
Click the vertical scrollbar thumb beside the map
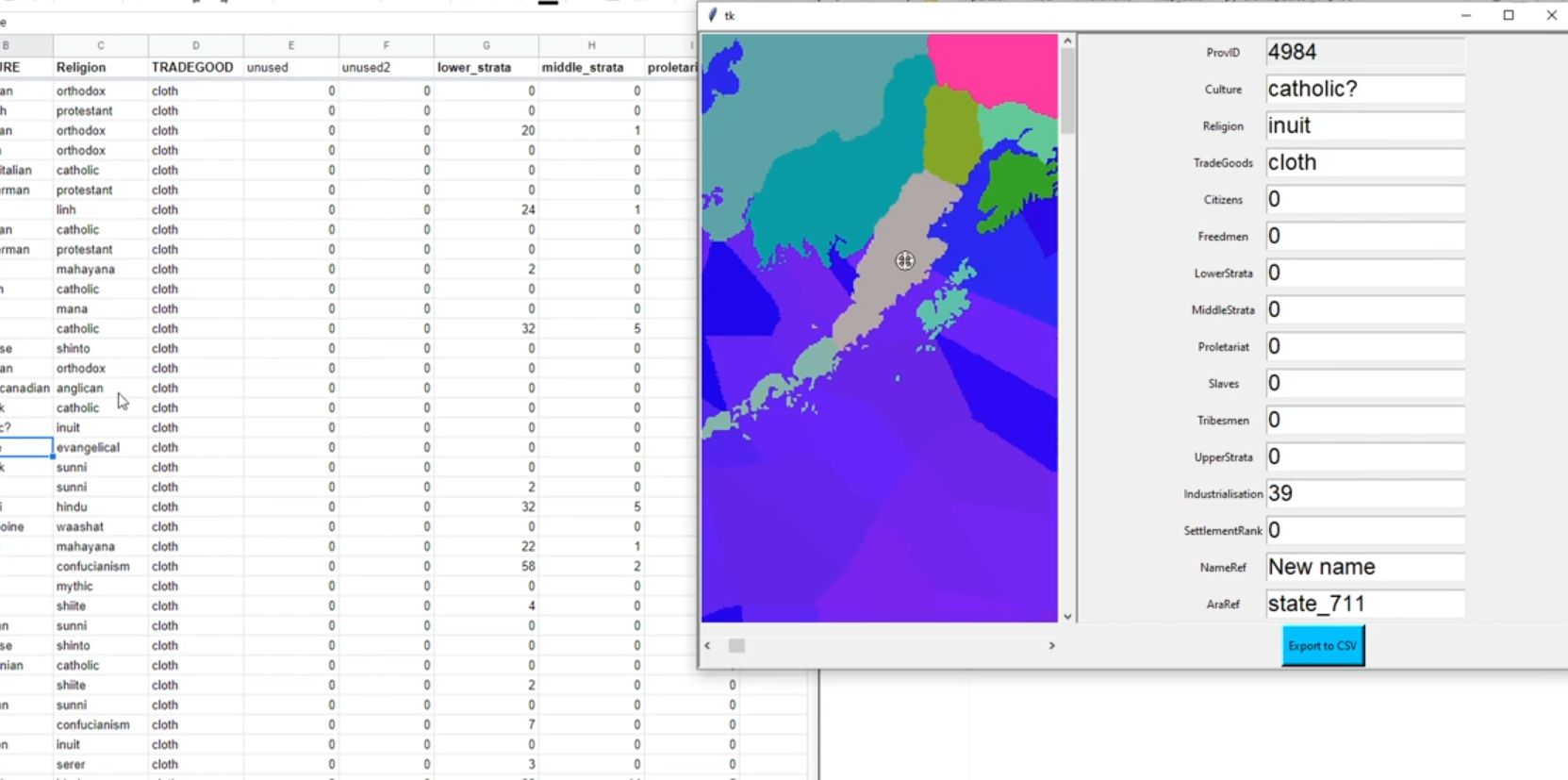click(1067, 91)
